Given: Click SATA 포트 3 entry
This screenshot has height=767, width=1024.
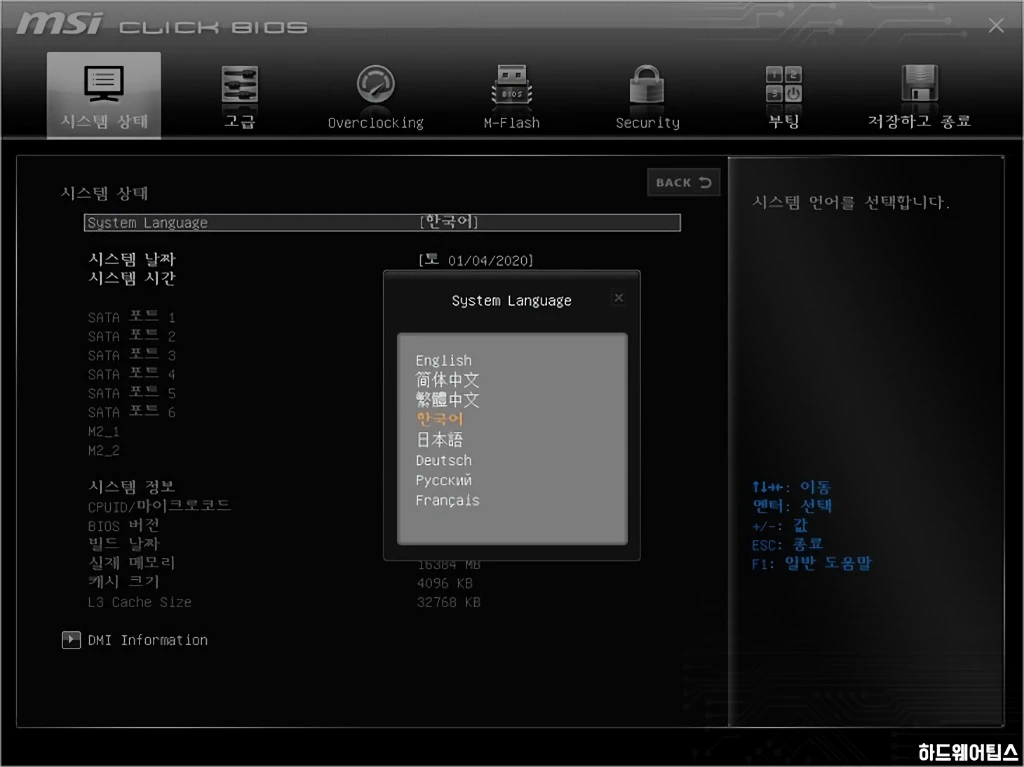Looking at the screenshot, I should pyautogui.click(x=131, y=355).
